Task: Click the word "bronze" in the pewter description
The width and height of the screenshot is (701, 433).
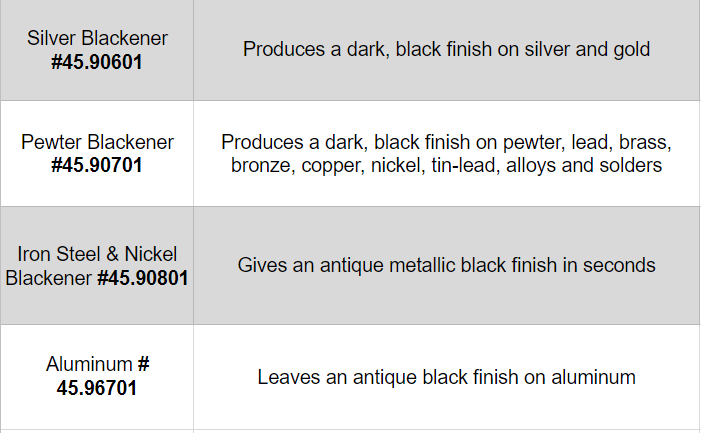Action: 259,165
